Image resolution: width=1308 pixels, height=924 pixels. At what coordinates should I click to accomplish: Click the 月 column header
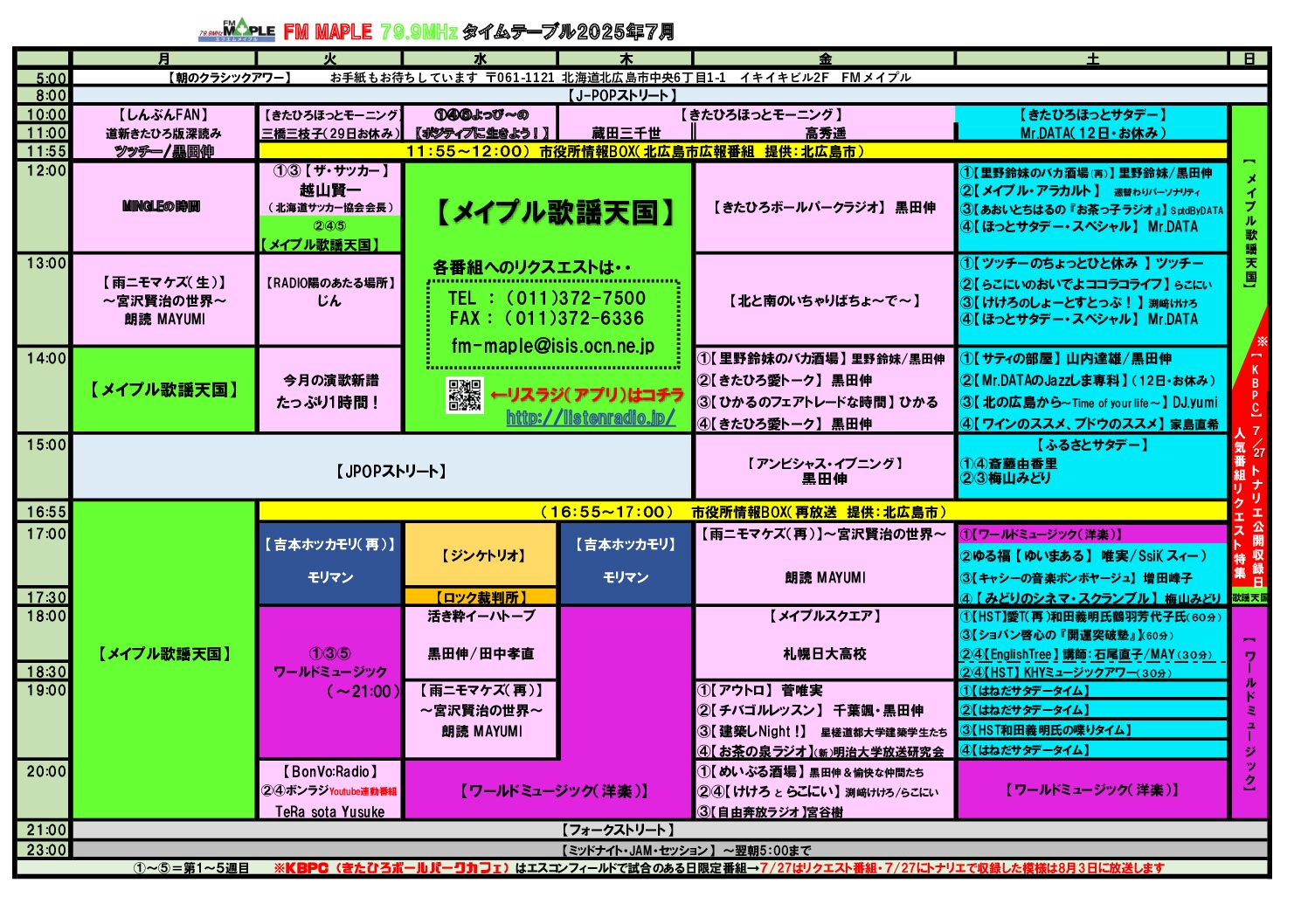163,59
